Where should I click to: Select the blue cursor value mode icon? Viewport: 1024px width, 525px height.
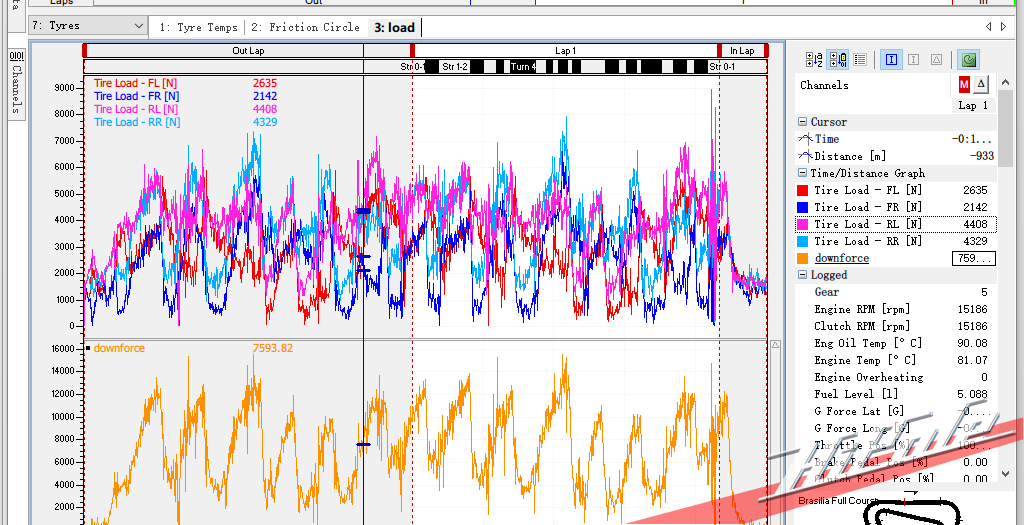[x=891, y=60]
